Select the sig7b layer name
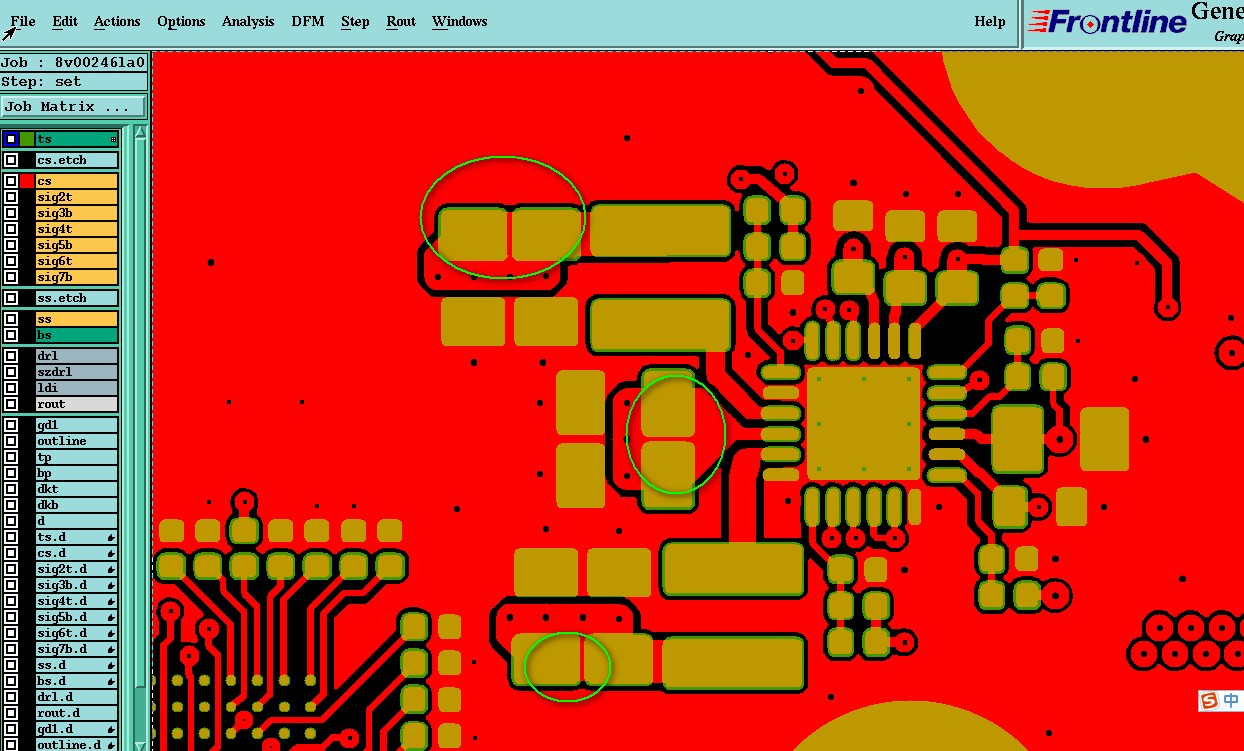Viewport: 1244px width, 751px height. click(x=77, y=277)
